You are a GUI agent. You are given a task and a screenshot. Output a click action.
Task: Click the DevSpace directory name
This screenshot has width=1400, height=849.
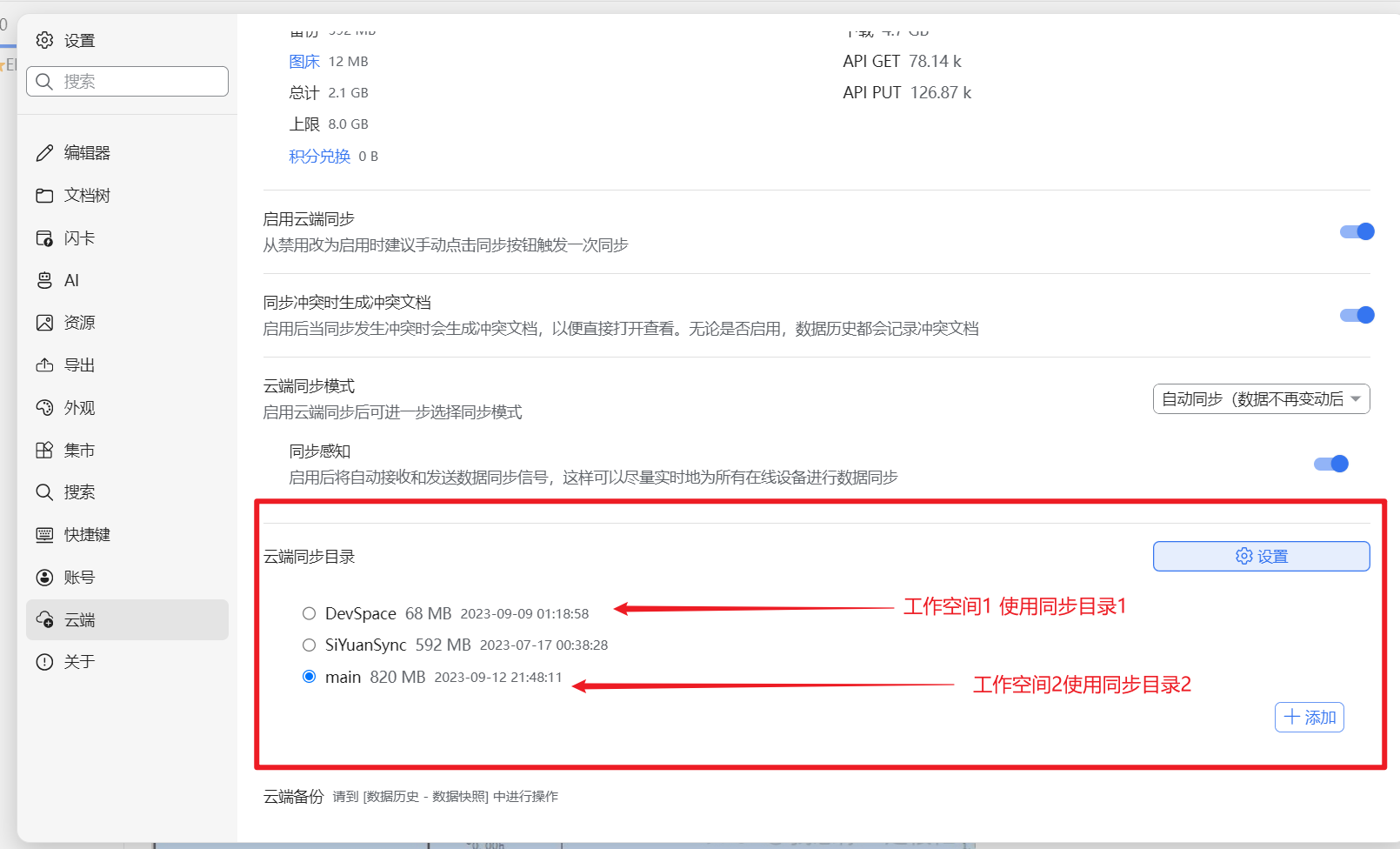coord(360,614)
